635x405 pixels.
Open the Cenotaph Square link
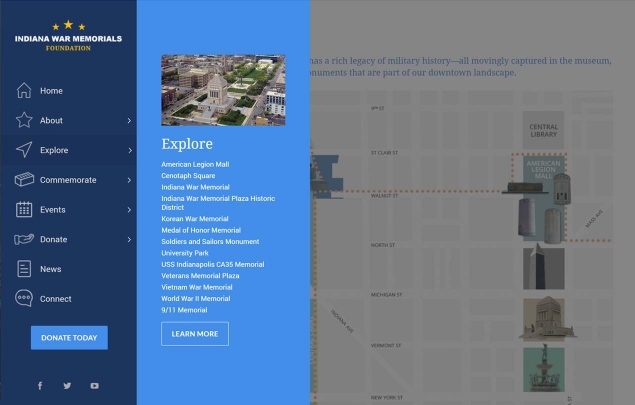[x=188, y=175]
